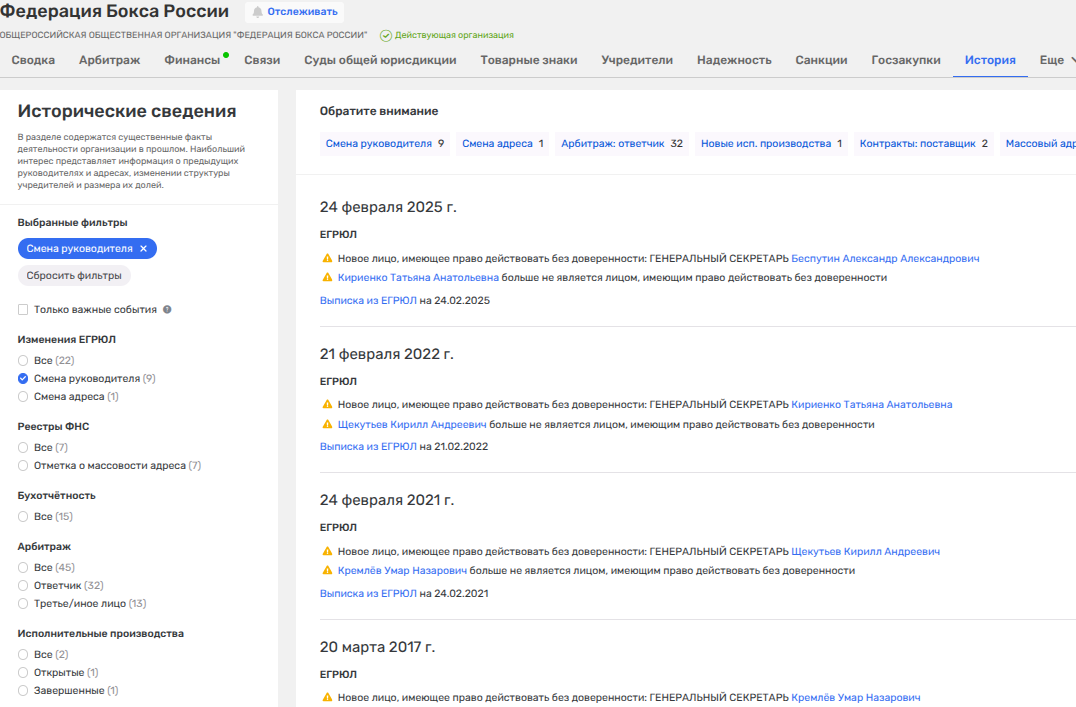Click warning icon beside Беспутин entry
This screenshot has width=1076, height=707.
click(326, 259)
